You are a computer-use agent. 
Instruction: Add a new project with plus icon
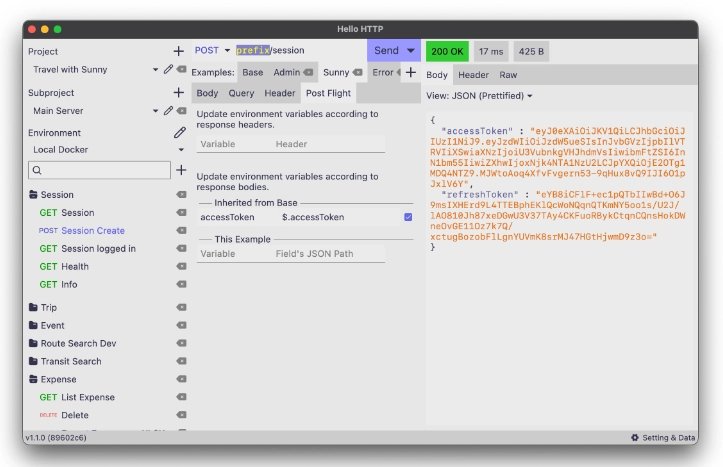tap(178, 51)
